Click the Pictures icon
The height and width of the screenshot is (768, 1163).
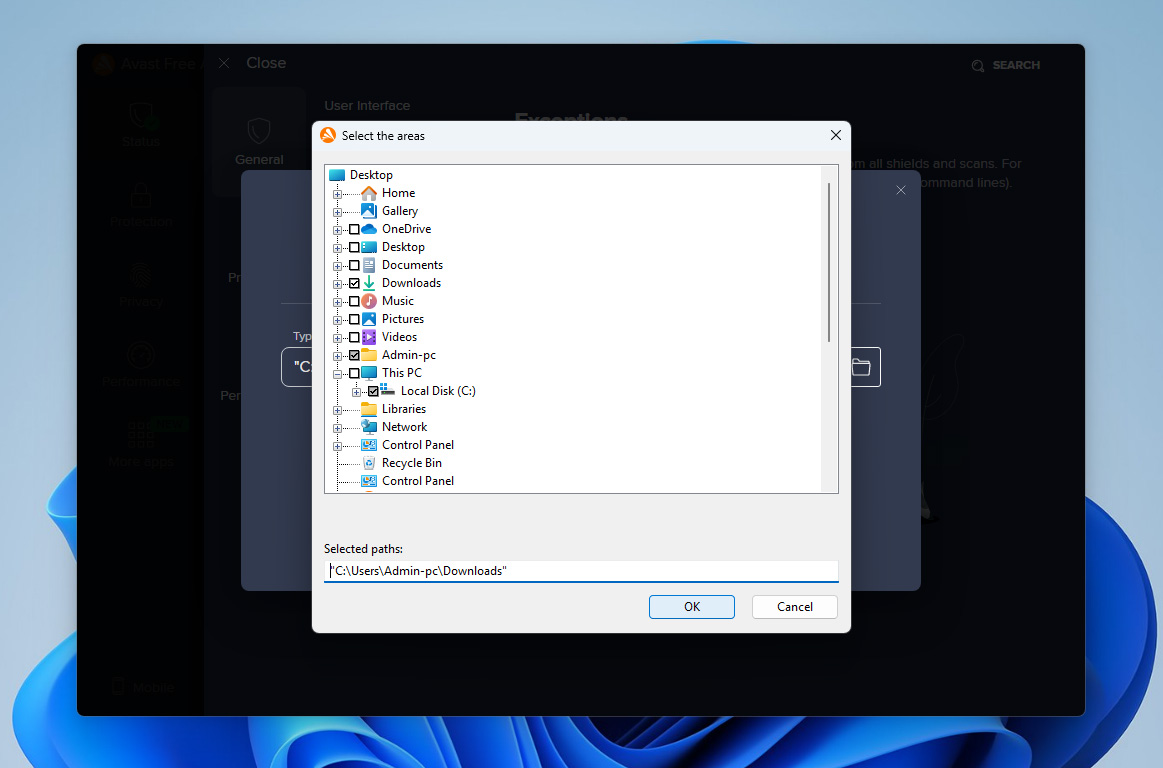tap(369, 319)
